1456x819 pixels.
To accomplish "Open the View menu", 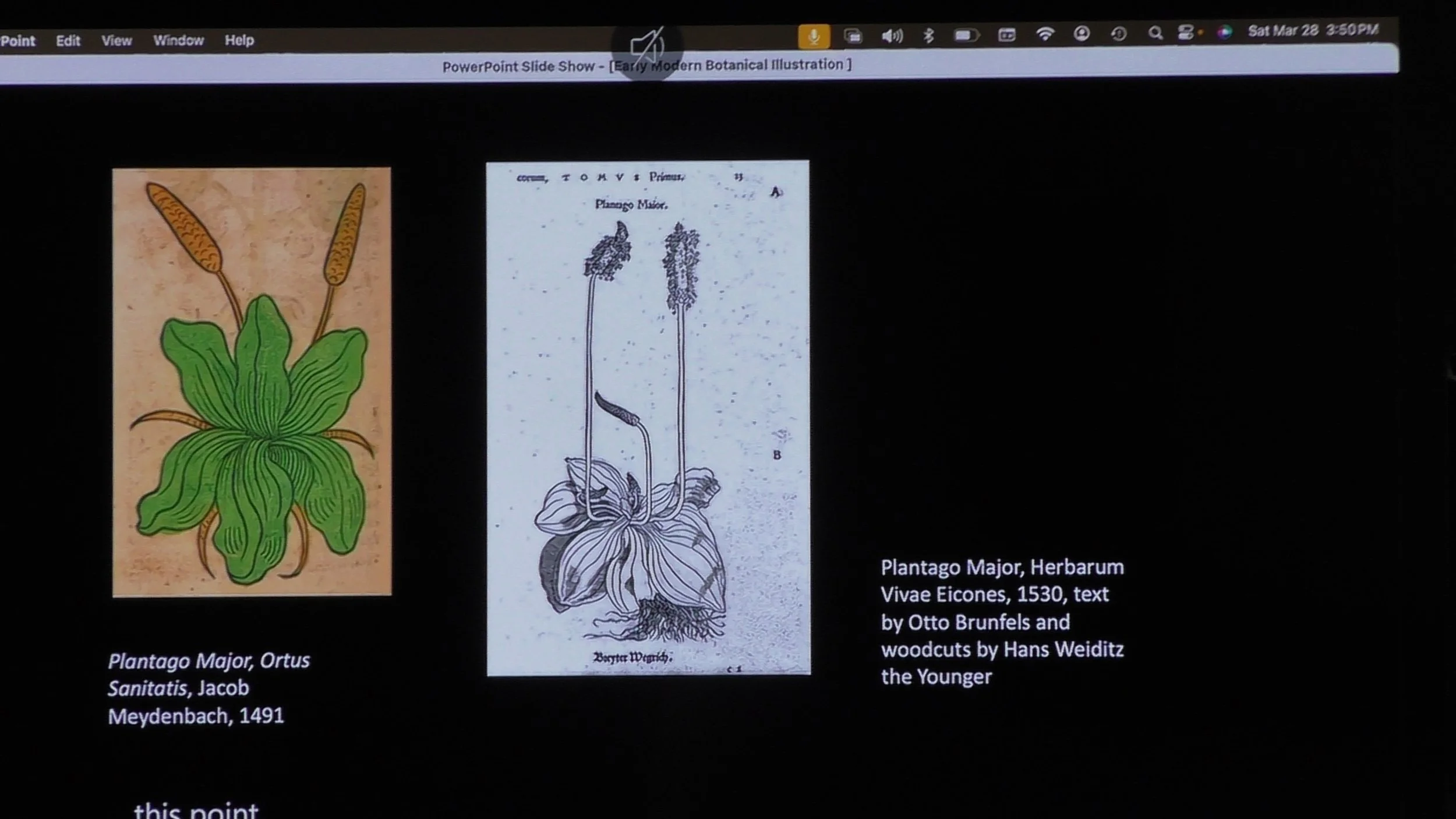I will coord(116,41).
